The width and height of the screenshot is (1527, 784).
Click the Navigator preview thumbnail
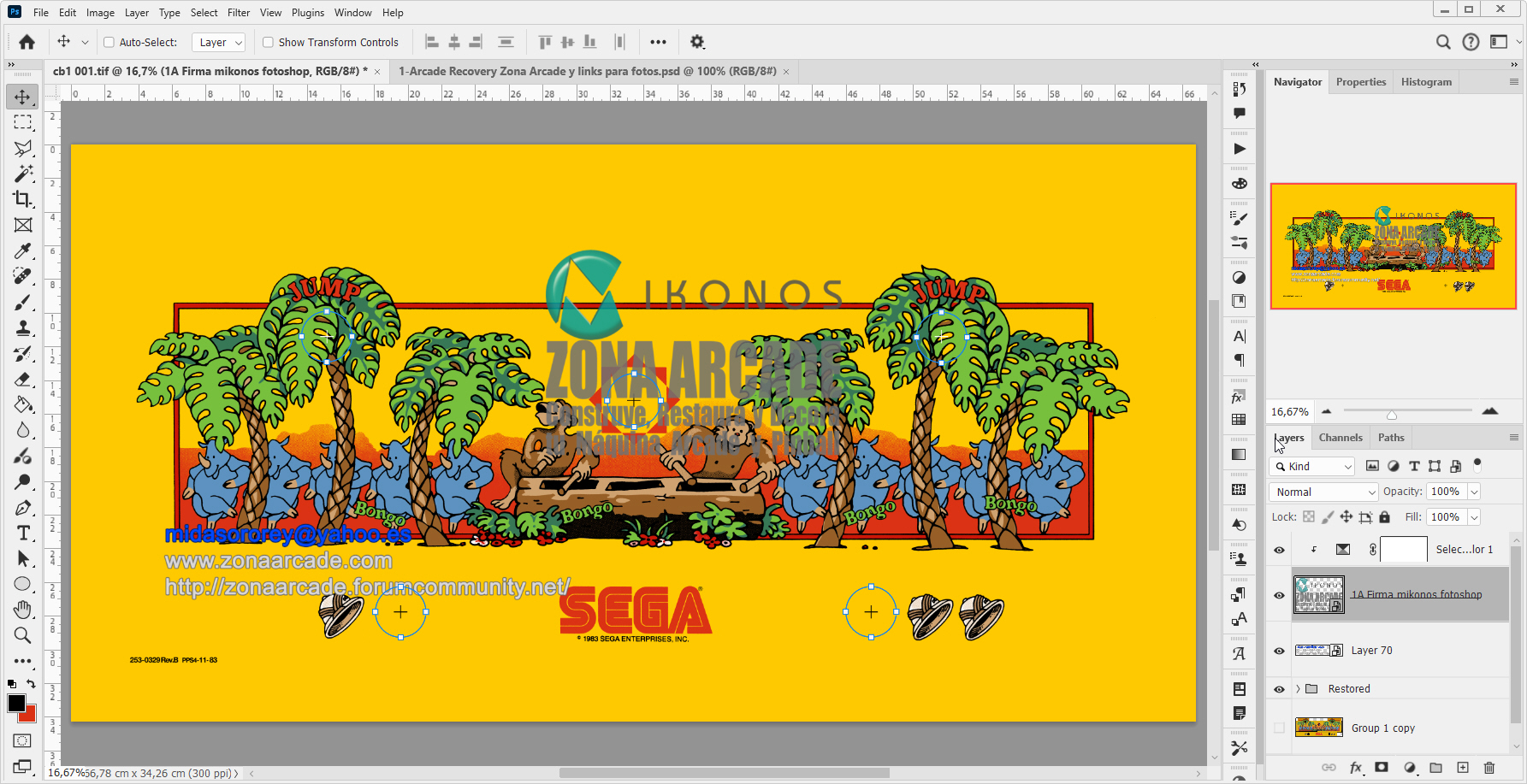pyautogui.click(x=1394, y=246)
